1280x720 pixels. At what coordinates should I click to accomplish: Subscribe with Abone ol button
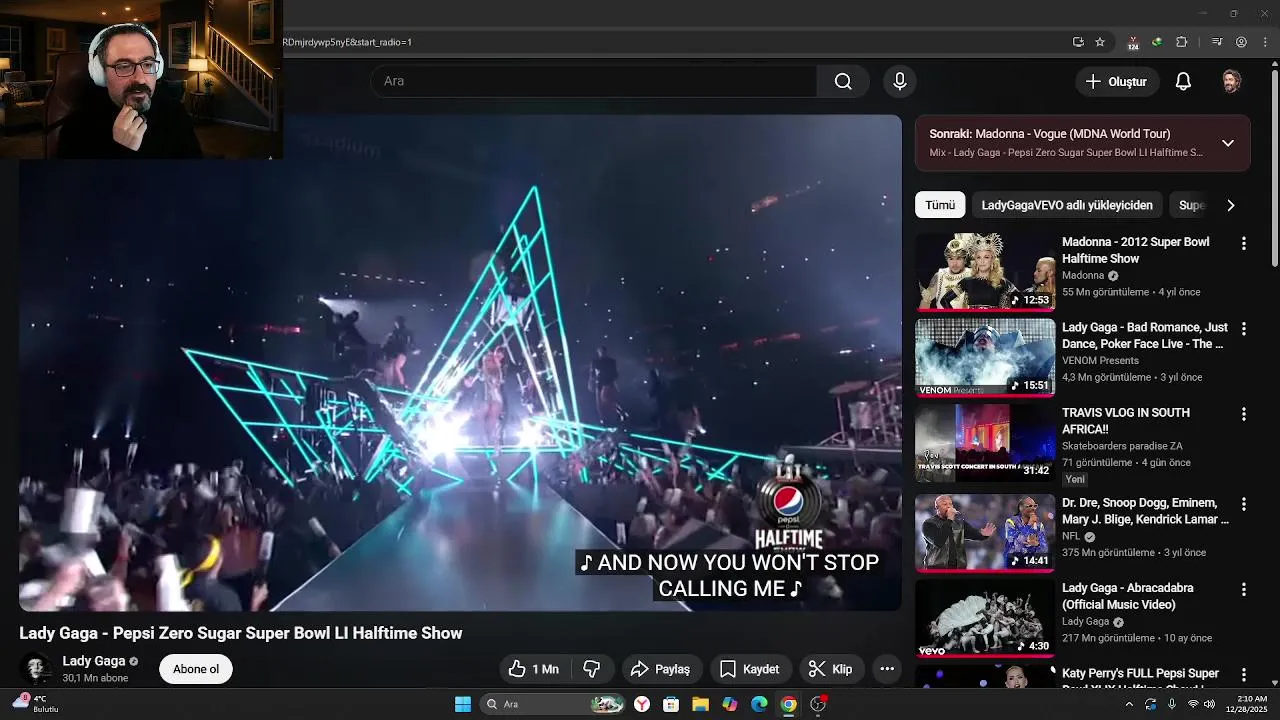pyautogui.click(x=196, y=669)
